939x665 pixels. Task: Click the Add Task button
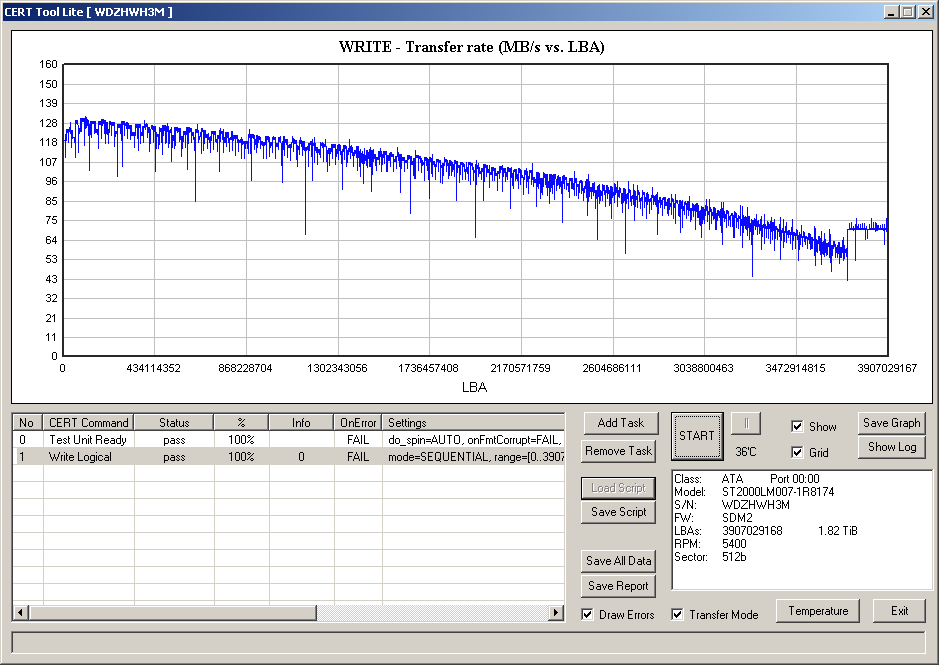point(620,423)
